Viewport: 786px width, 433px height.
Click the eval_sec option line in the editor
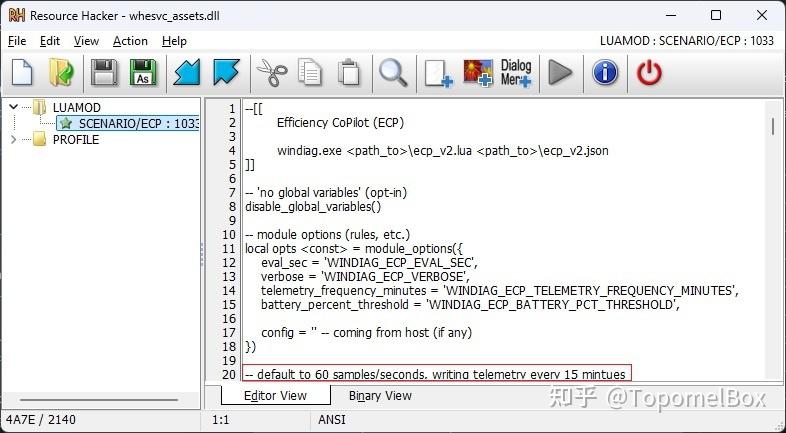point(369,263)
